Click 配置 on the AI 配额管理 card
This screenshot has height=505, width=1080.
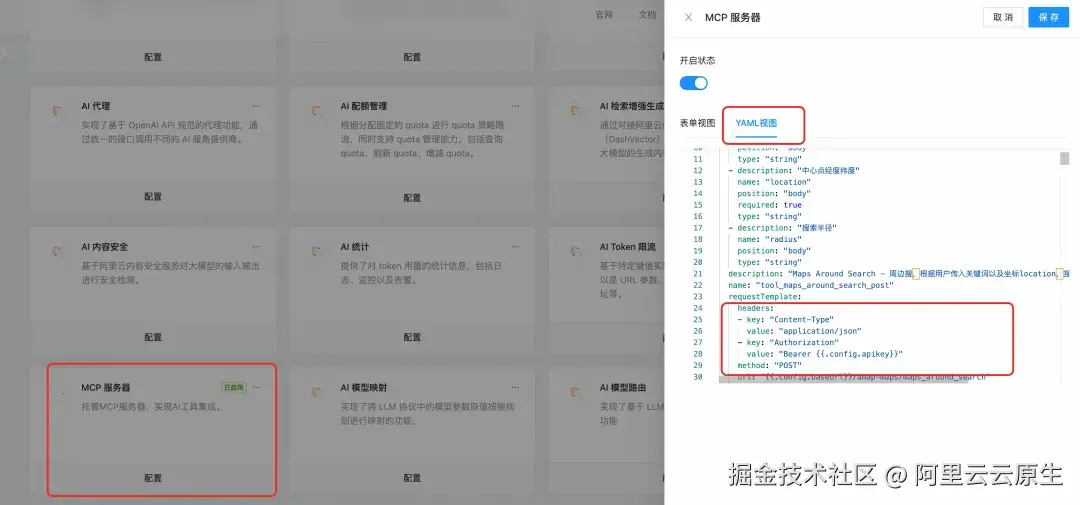point(412,196)
